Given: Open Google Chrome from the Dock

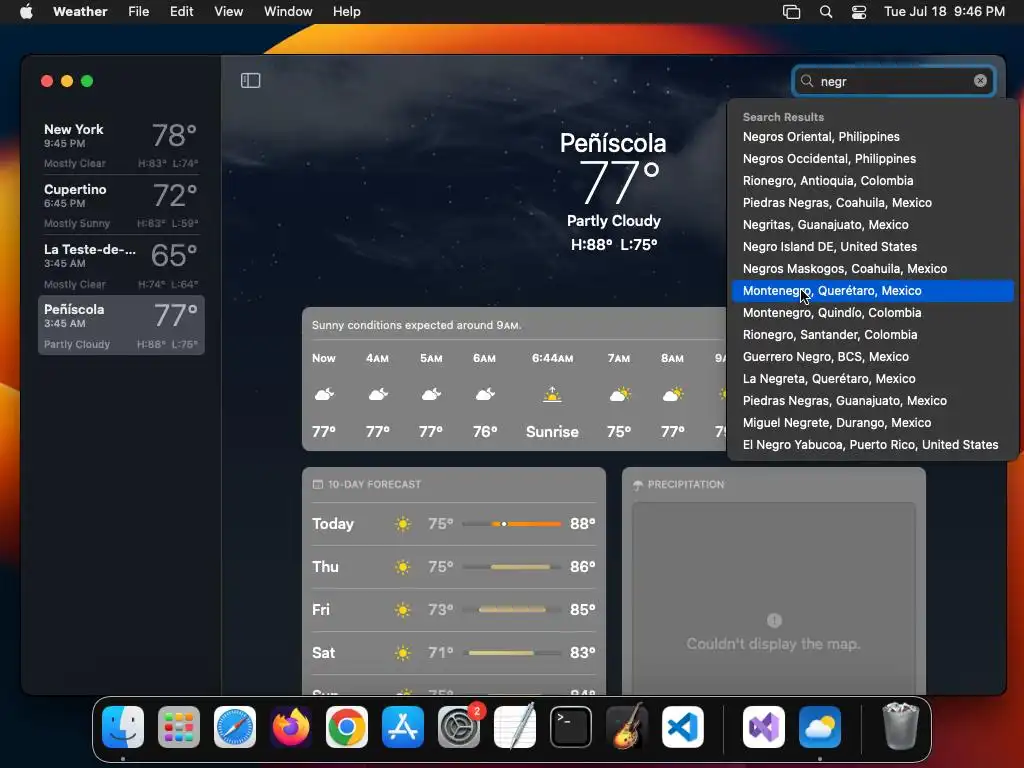Looking at the screenshot, I should click(x=347, y=727).
